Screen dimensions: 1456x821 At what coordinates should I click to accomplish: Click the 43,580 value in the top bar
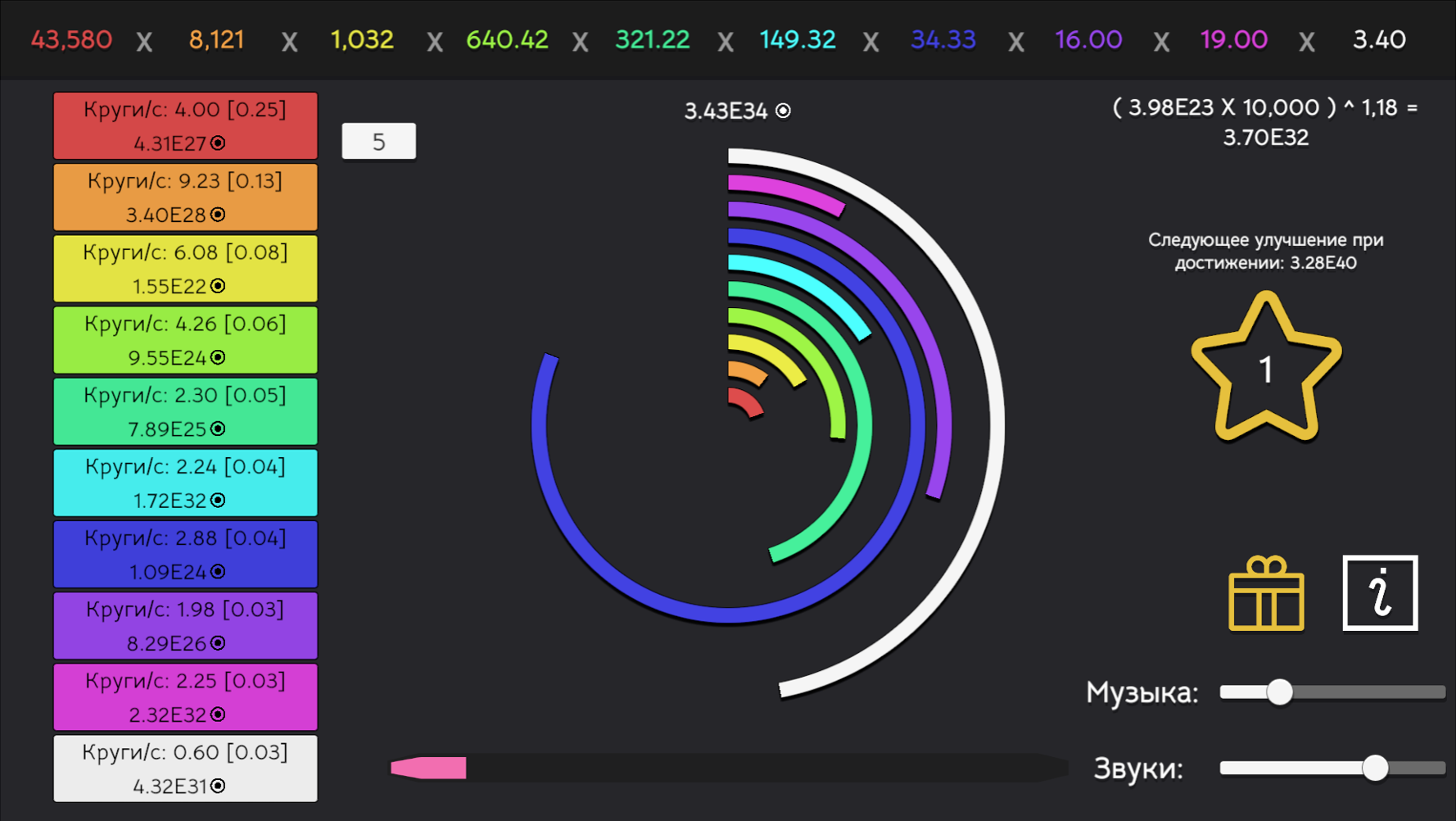(x=71, y=39)
